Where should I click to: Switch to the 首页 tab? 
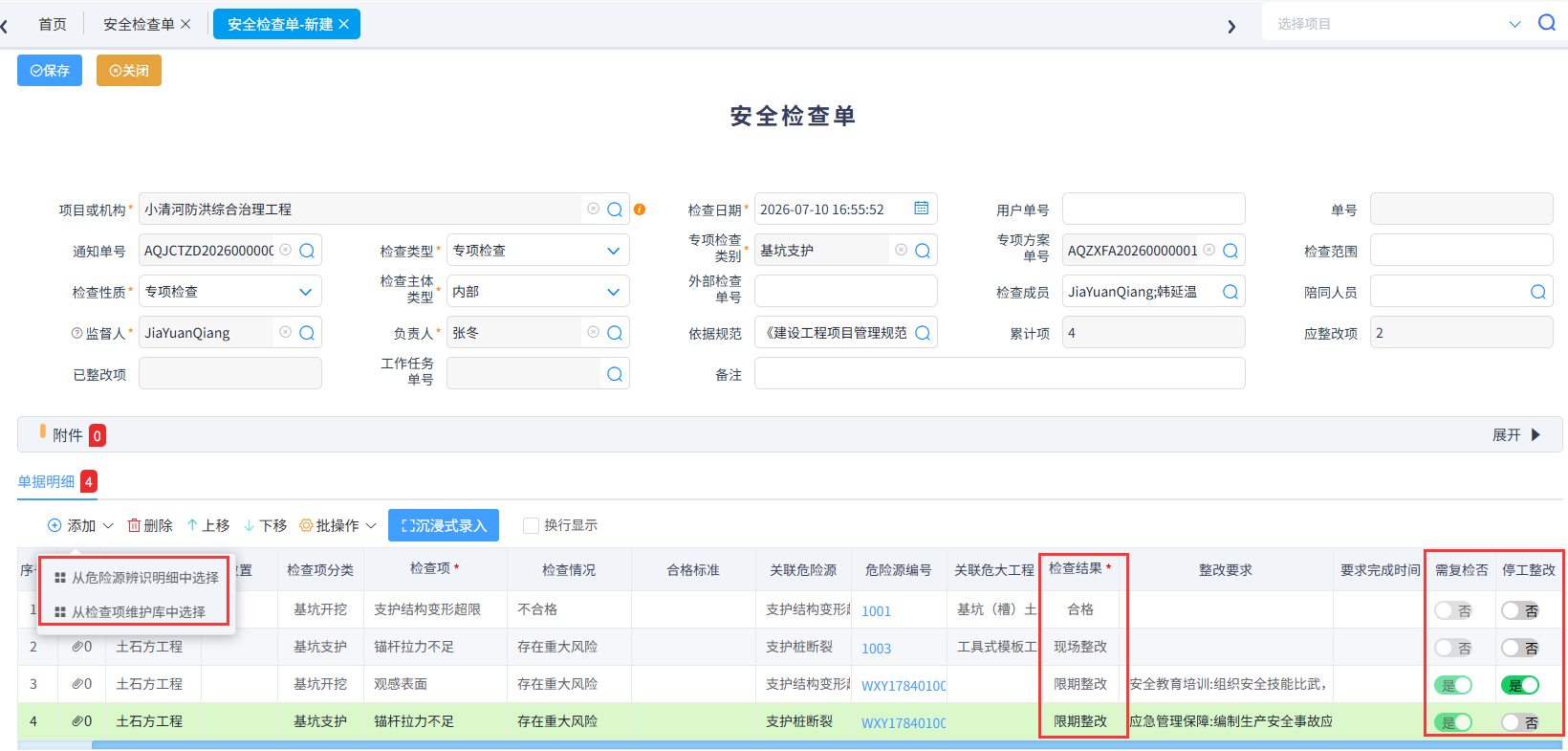point(53,24)
